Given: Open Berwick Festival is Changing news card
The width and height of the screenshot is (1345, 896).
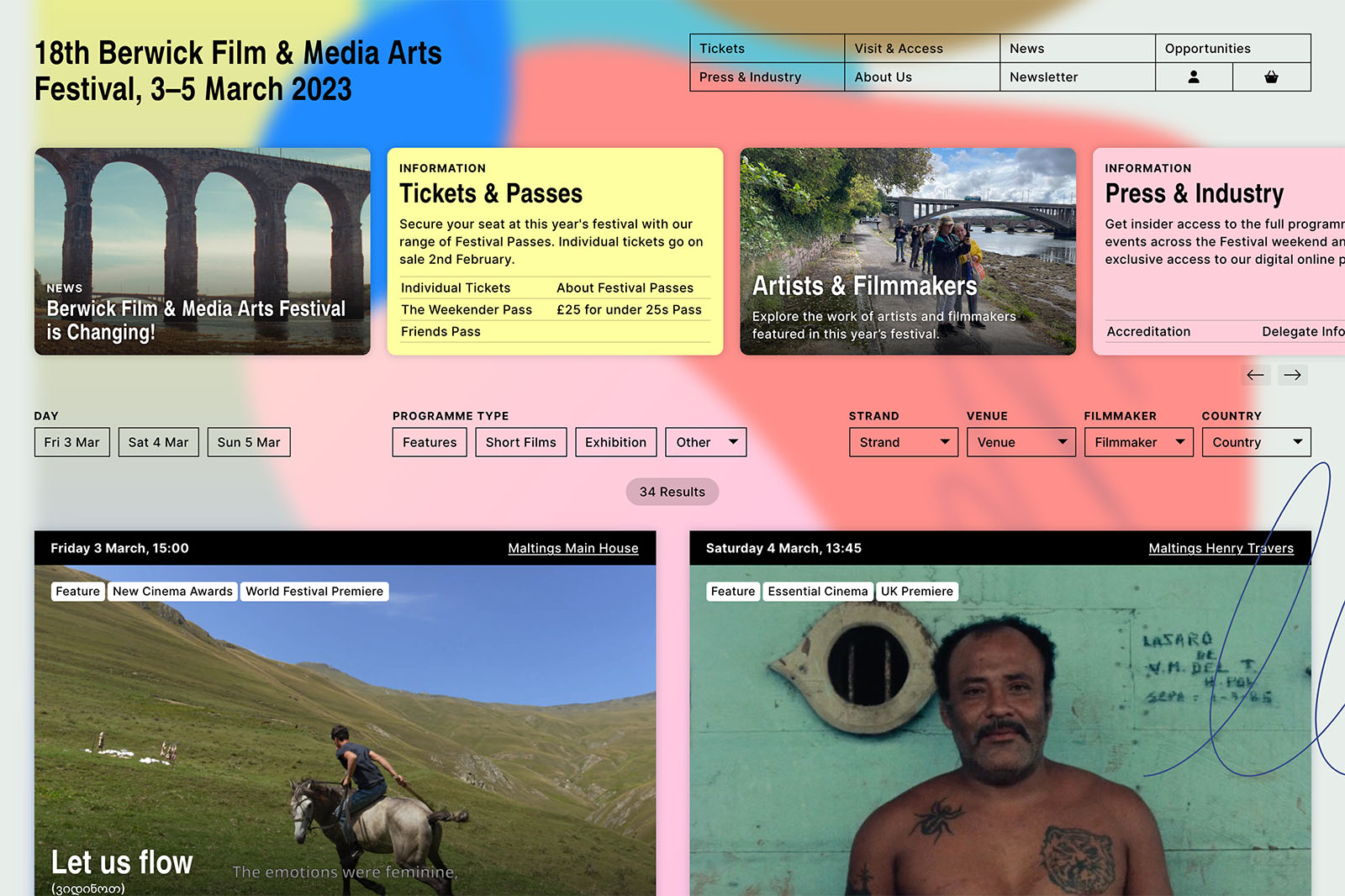Looking at the screenshot, I should click(203, 251).
